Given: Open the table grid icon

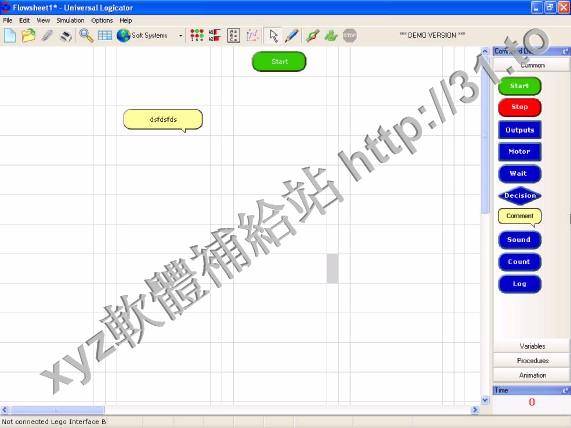Looking at the screenshot, I should click(105, 36).
